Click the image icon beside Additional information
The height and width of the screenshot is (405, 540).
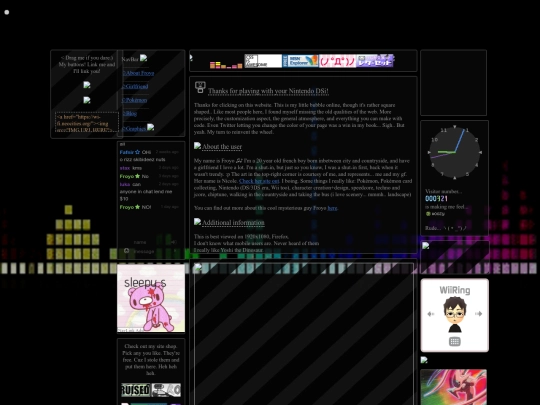197,222
